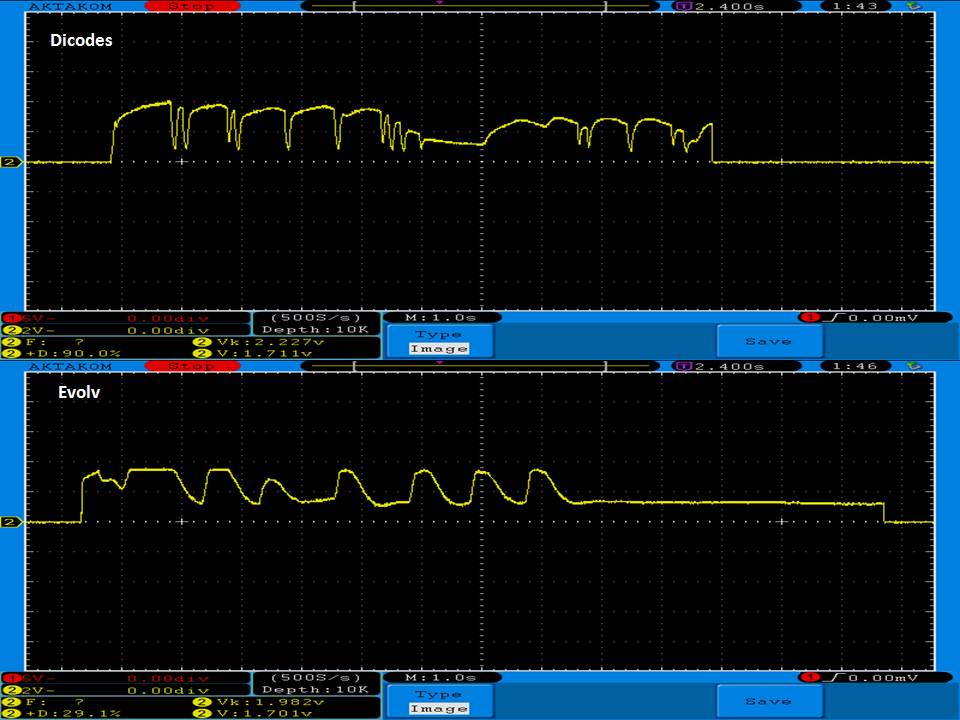Click the Depth:10K memory readout in Dicodes panel
Image resolution: width=960 pixels, height=720 pixels.
(314, 329)
